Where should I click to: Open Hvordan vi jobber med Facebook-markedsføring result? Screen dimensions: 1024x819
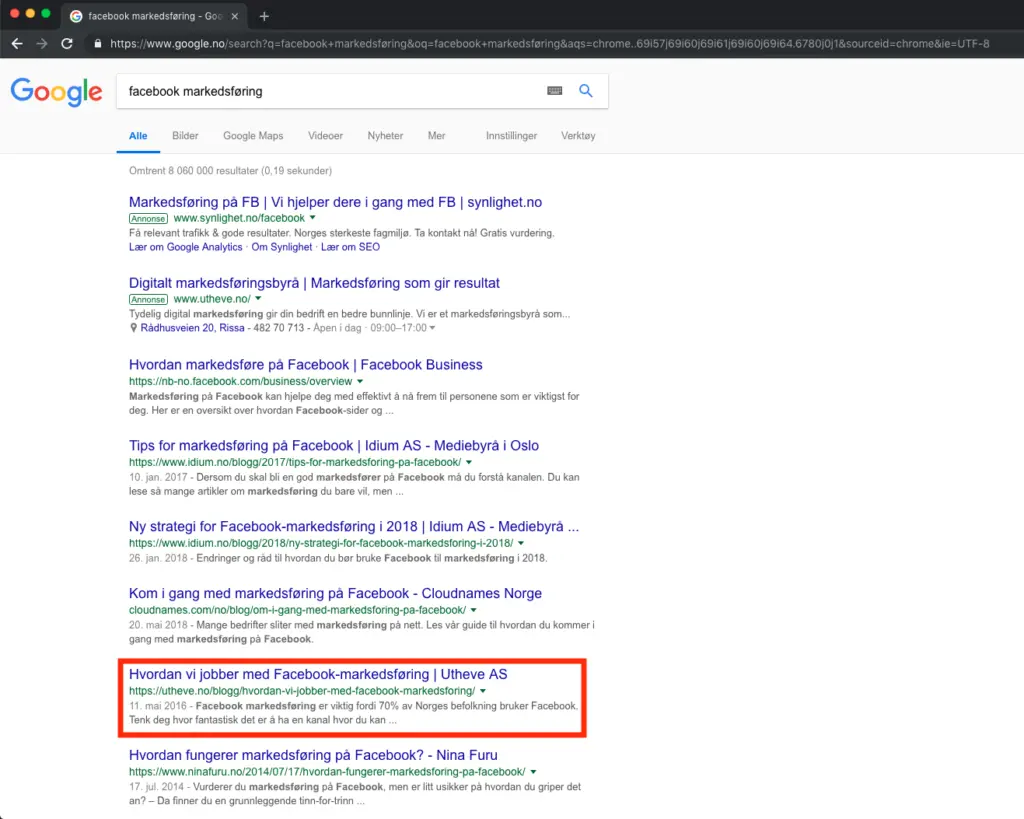click(x=318, y=675)
